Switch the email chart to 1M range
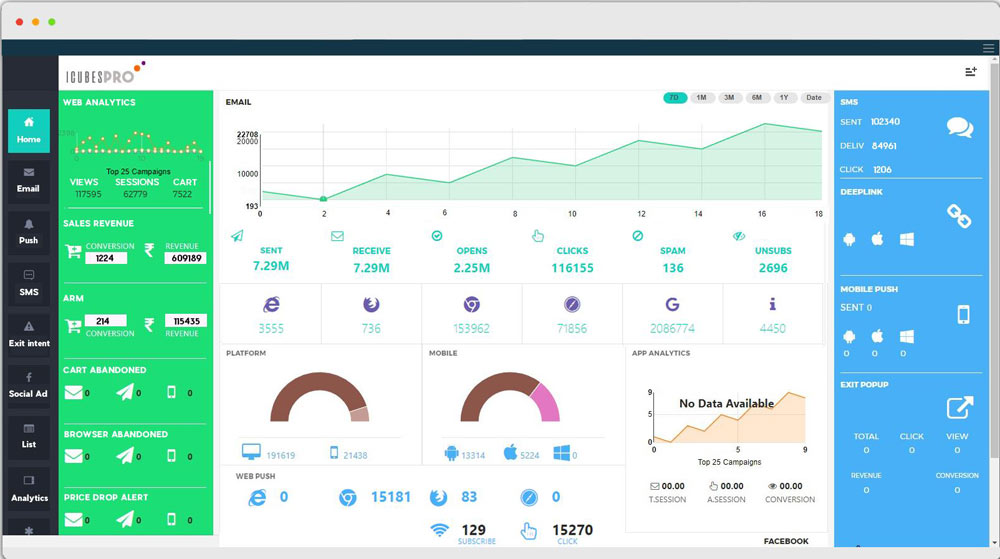1000x559 pixels. (x=702, y=98)
